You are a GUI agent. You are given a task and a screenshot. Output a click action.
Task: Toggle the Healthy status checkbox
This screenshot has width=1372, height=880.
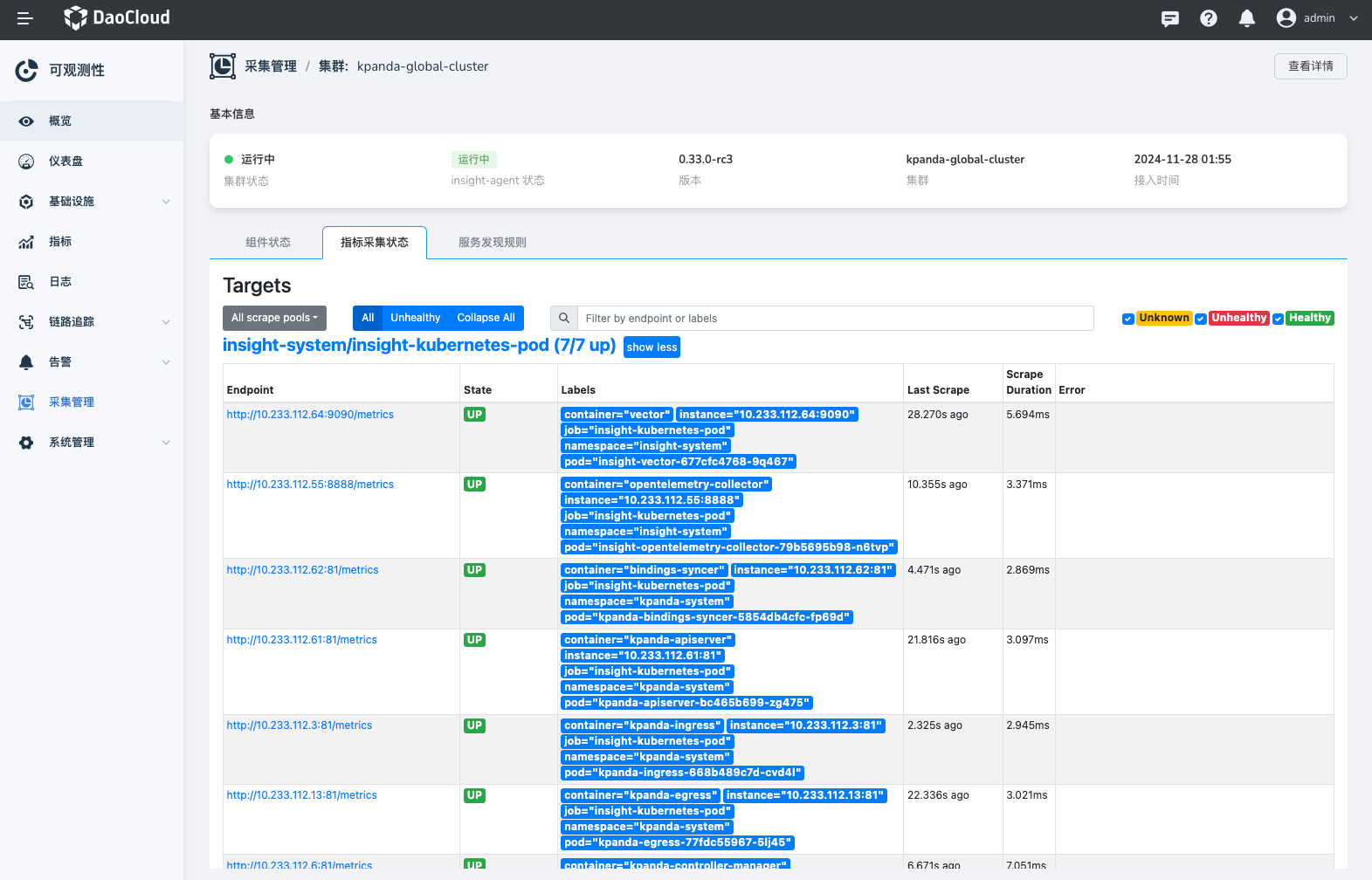(1279, 319)
